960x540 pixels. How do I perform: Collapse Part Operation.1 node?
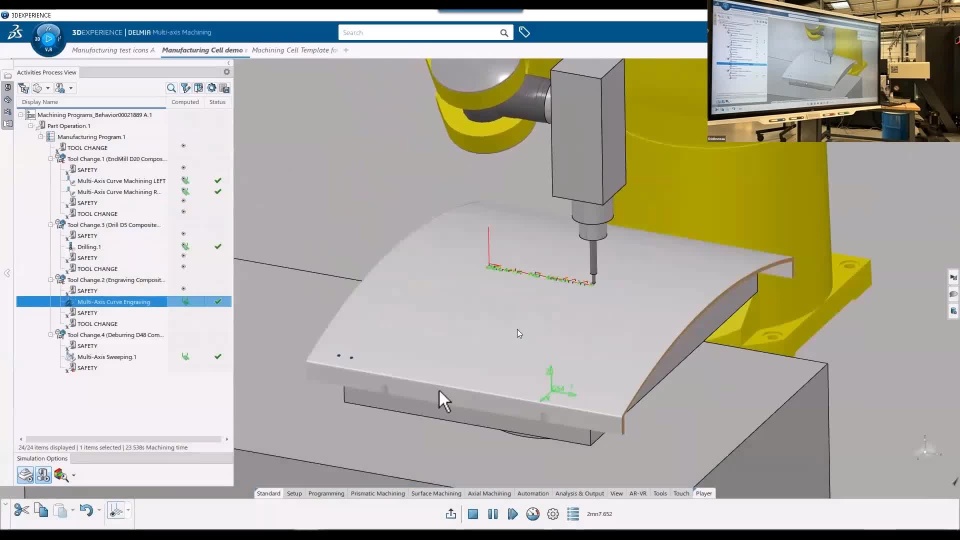[31, 126]
